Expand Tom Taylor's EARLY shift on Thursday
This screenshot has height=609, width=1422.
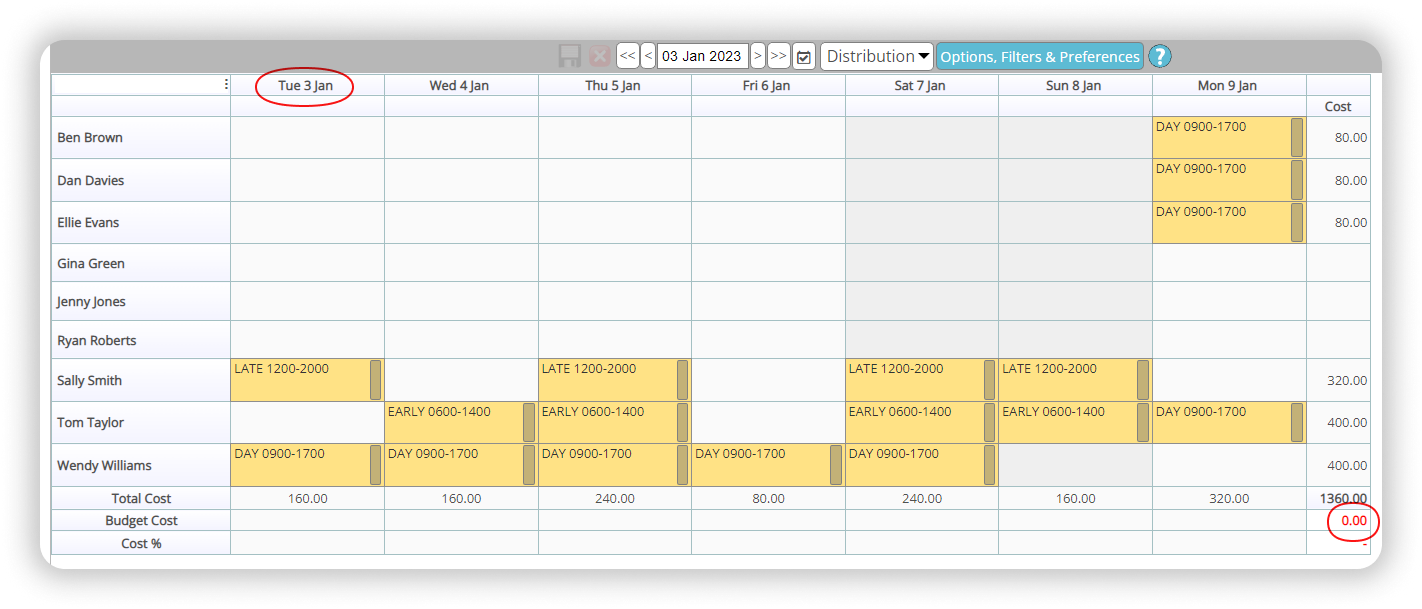pos(683,422)
